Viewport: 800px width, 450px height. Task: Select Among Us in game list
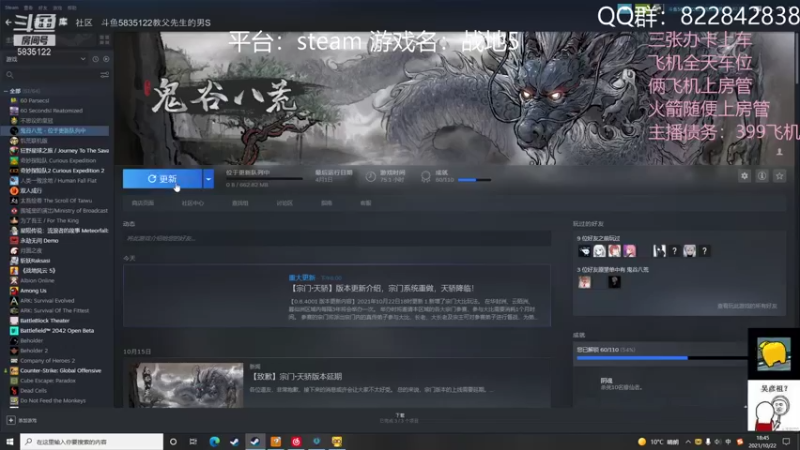[33, 290]
